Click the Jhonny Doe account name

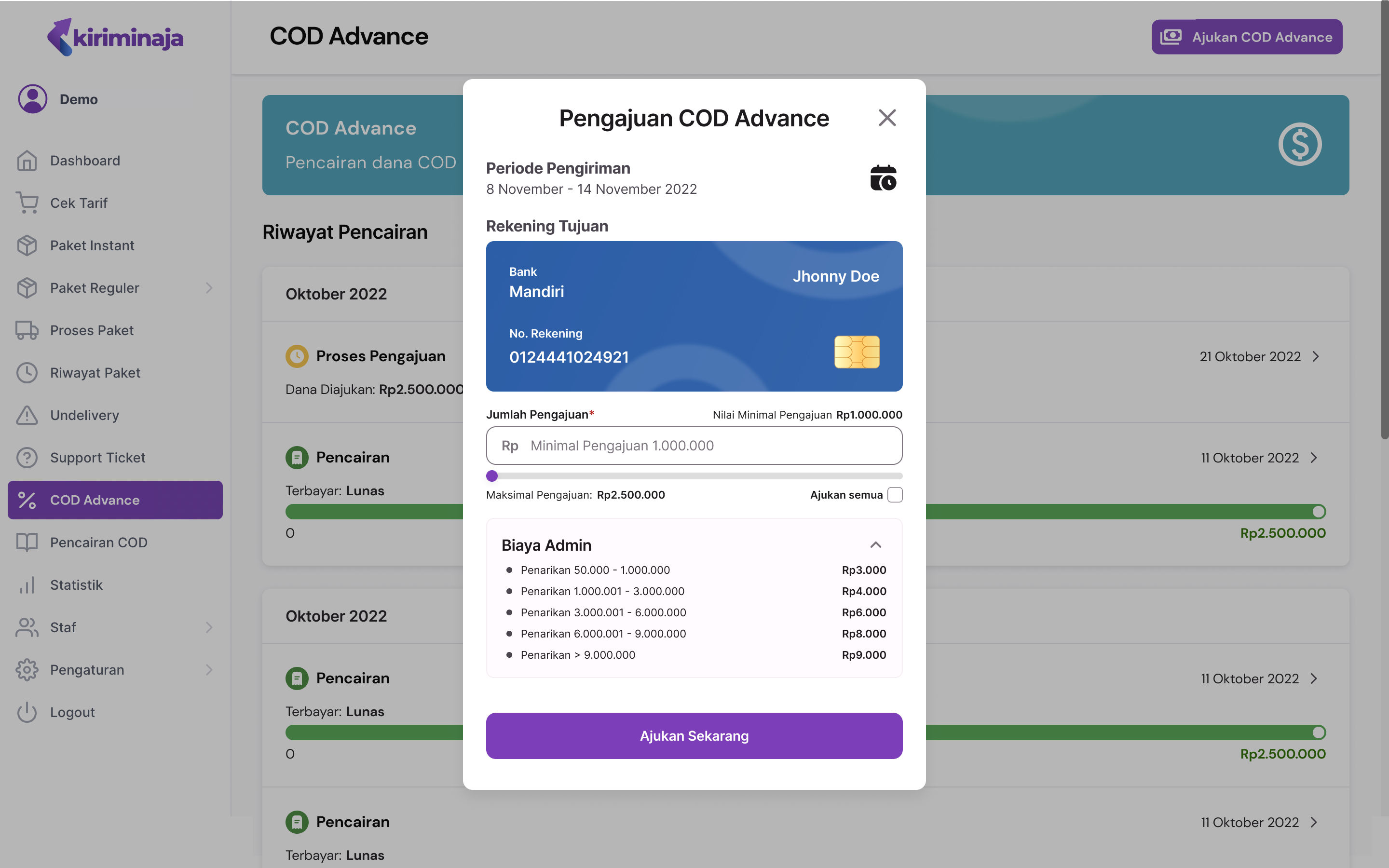(x=836, y=276)
